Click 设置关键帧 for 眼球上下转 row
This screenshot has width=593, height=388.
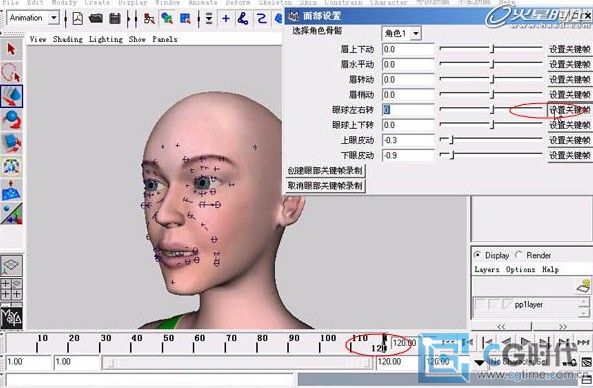coord(570,125)
